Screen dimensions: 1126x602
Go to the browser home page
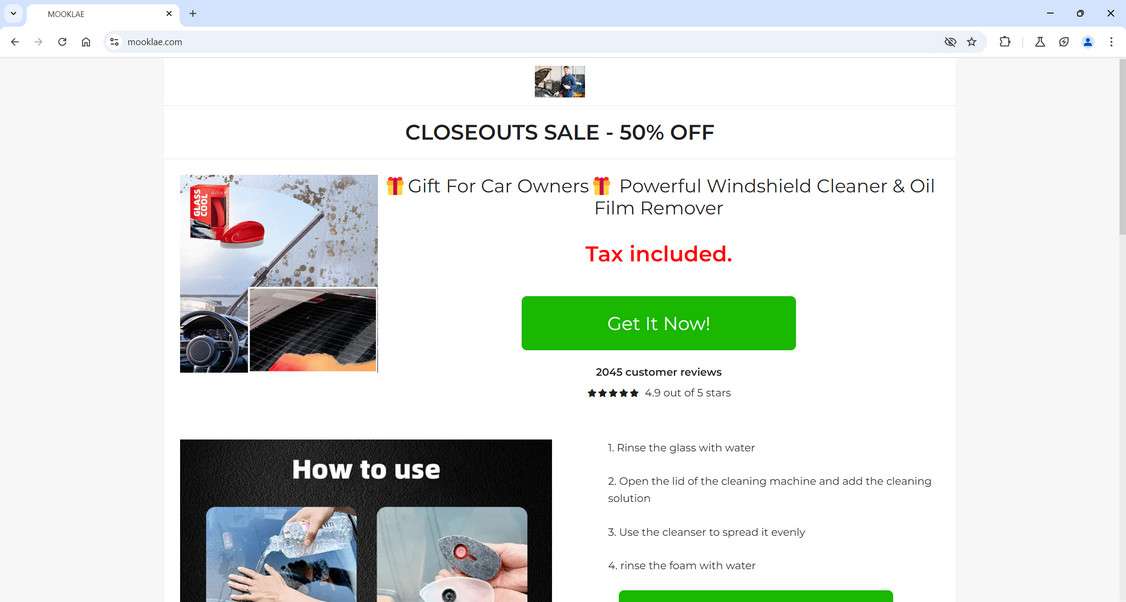pyautogui.click(x=86, y=42)
